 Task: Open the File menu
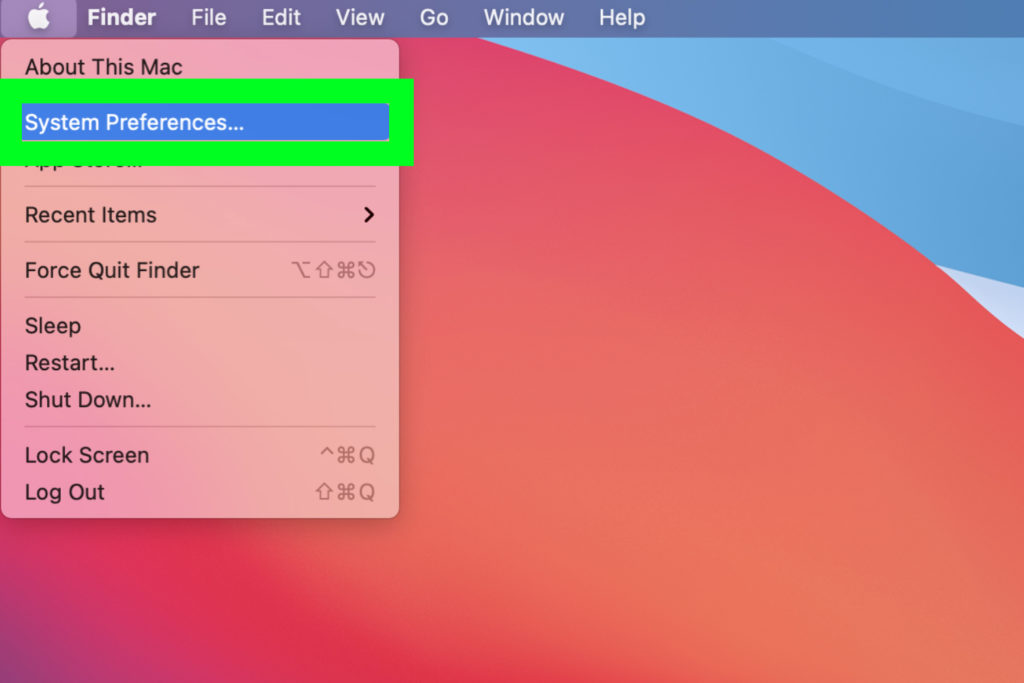(x=208, y=17)
